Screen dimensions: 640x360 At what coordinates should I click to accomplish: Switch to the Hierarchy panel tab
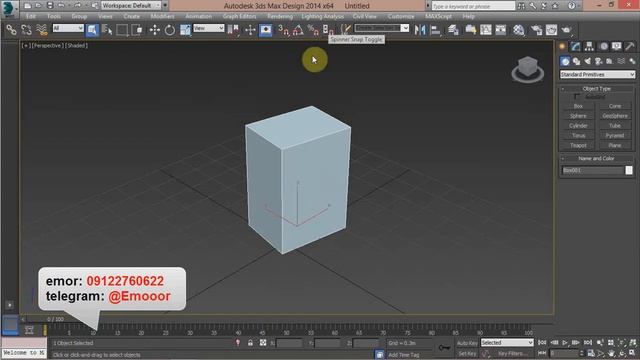589,47
